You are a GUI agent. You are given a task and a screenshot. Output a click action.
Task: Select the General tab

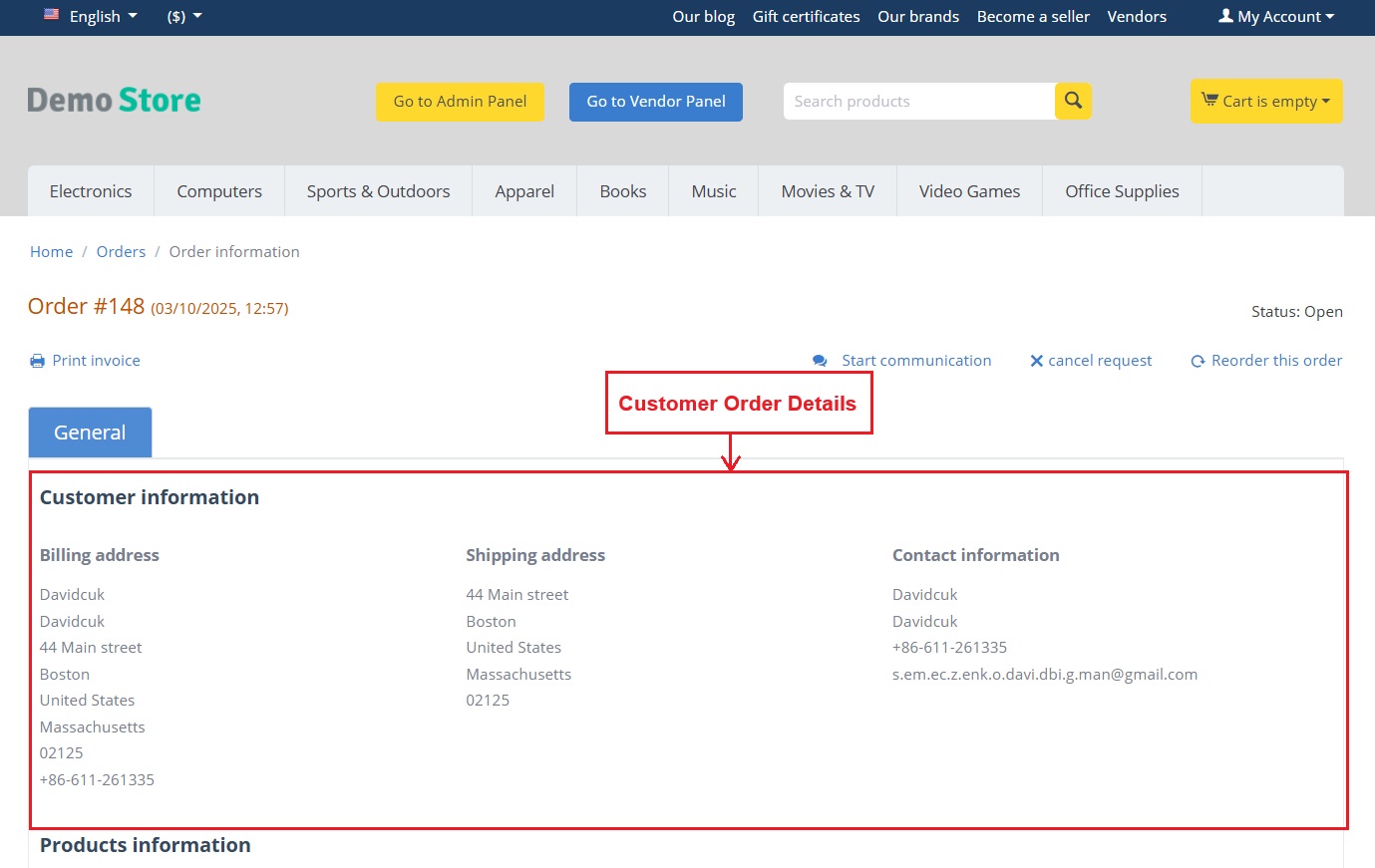point(90,433)
